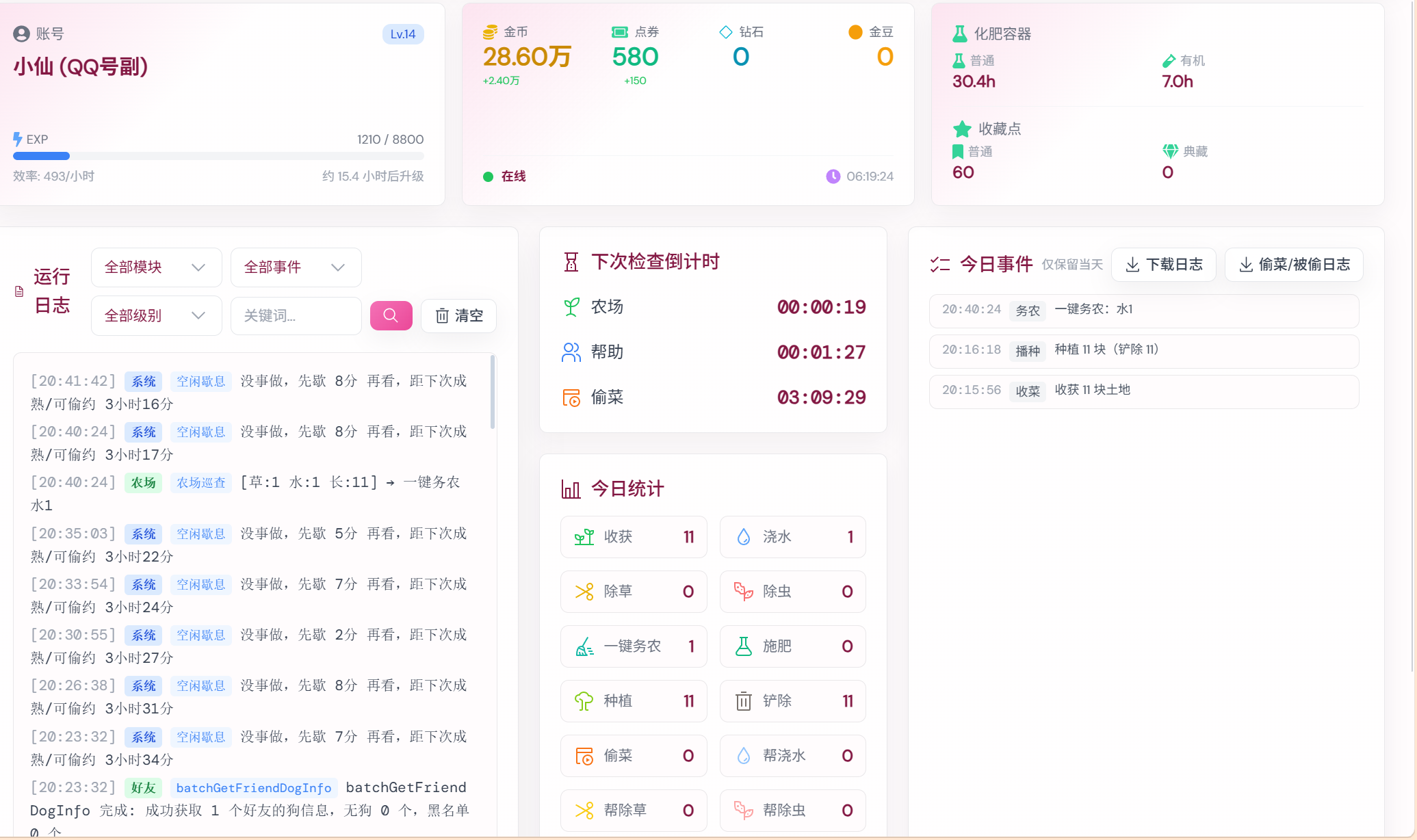Click the gold coins icon
The height and width of the screenshot is (840, 1417).
[490, 32]
